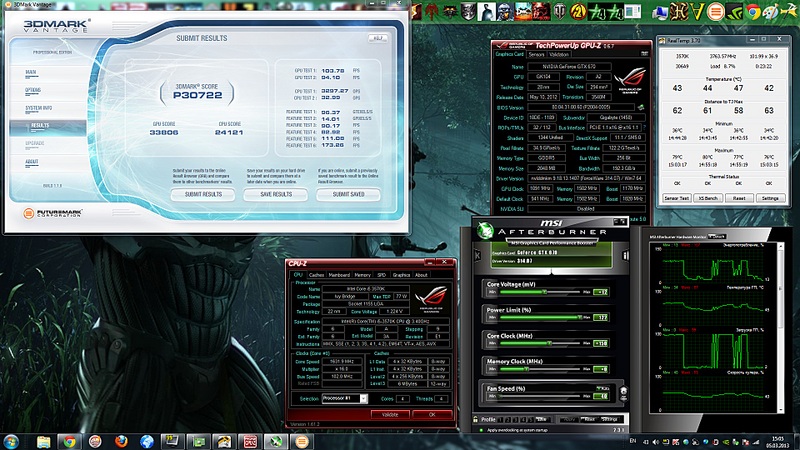Adjust the Fan Speed slider in Afterburner
This screenshot has width=800, height=450.
pyautogui.click(x=541, y=396)
